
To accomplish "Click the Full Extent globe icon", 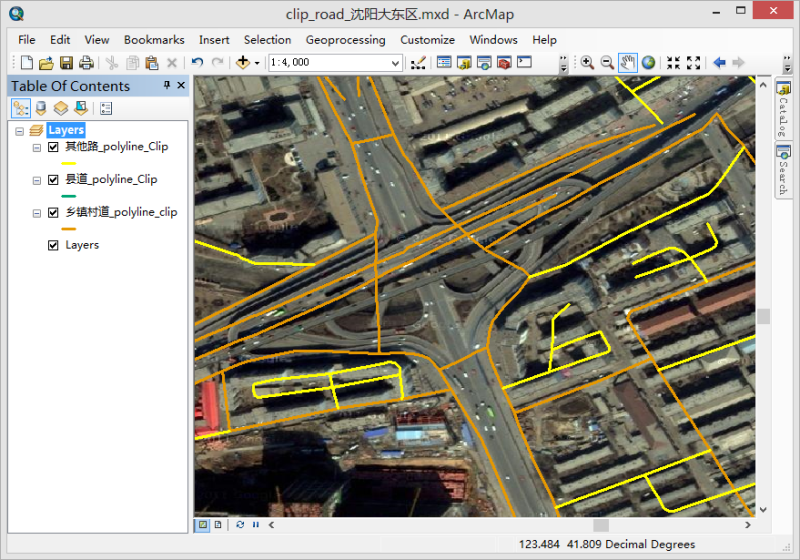I will (x=648, y=62).
